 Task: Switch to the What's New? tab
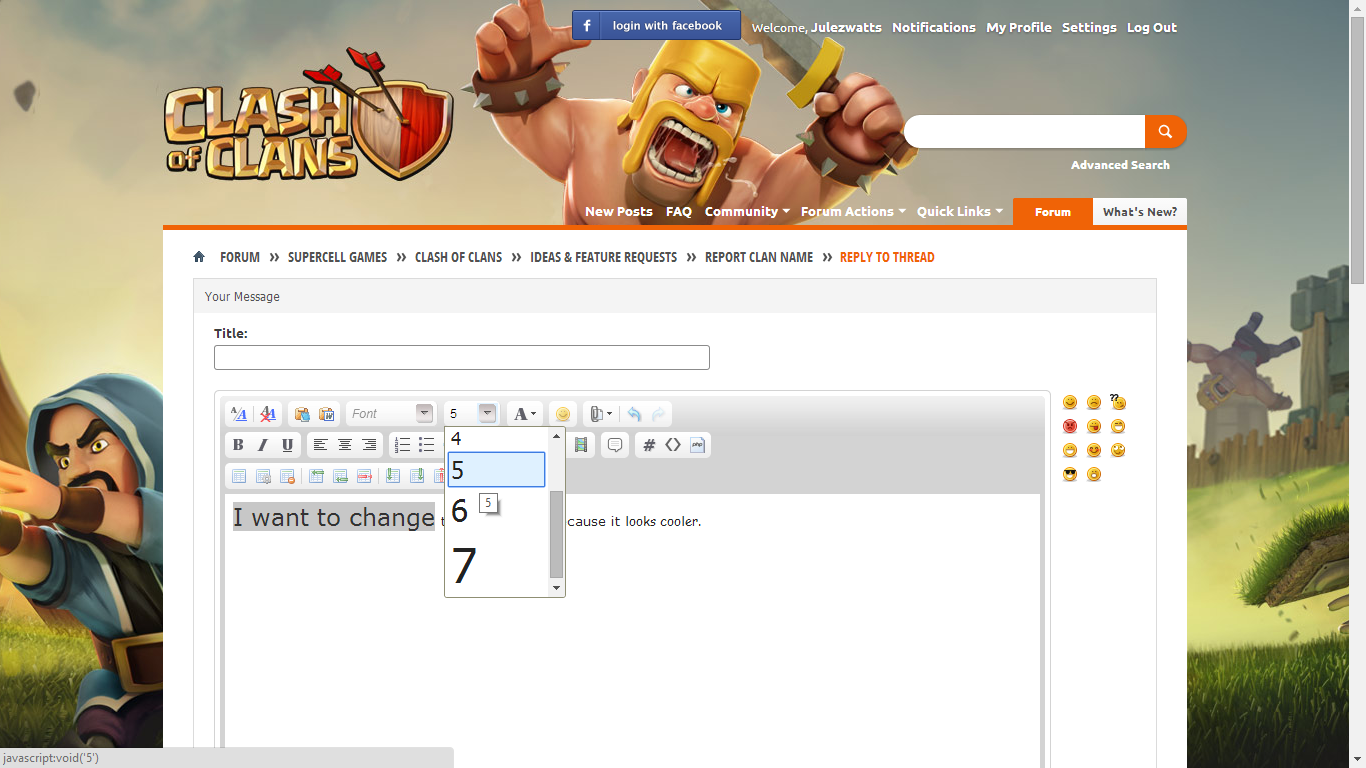click(x=1140, y=212)
